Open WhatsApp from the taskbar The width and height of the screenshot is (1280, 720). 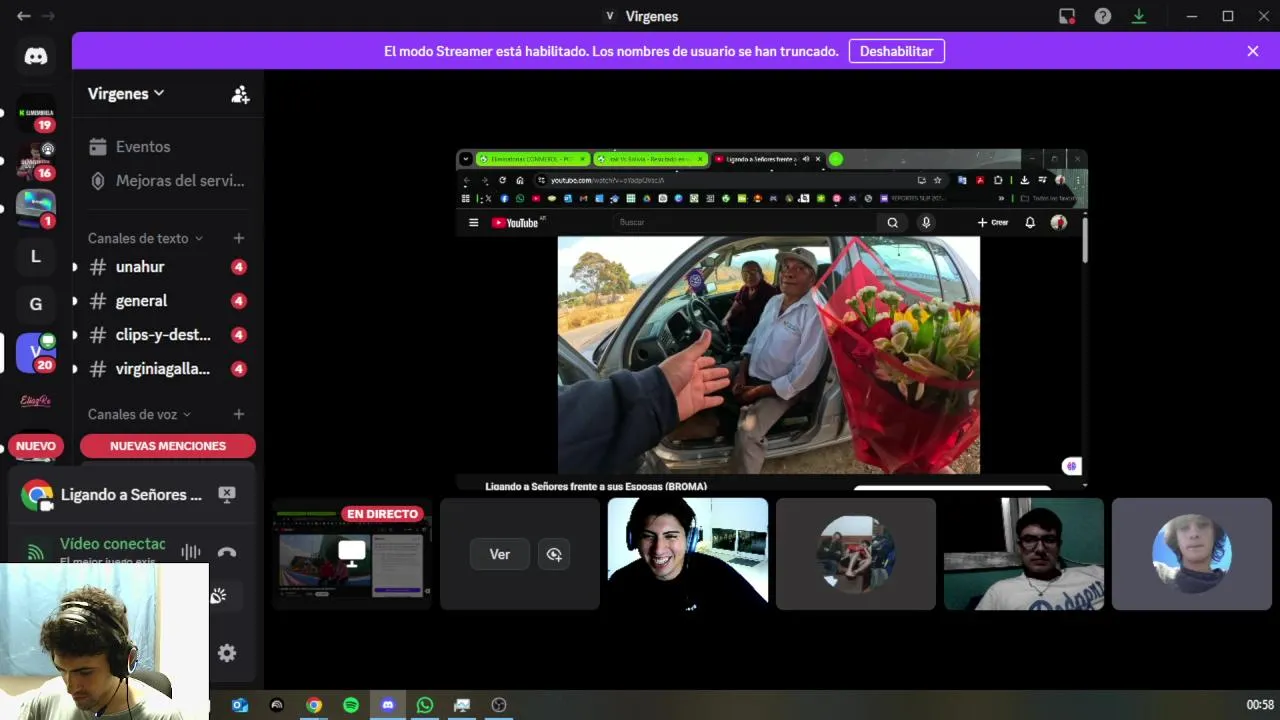tap(425, 705)
